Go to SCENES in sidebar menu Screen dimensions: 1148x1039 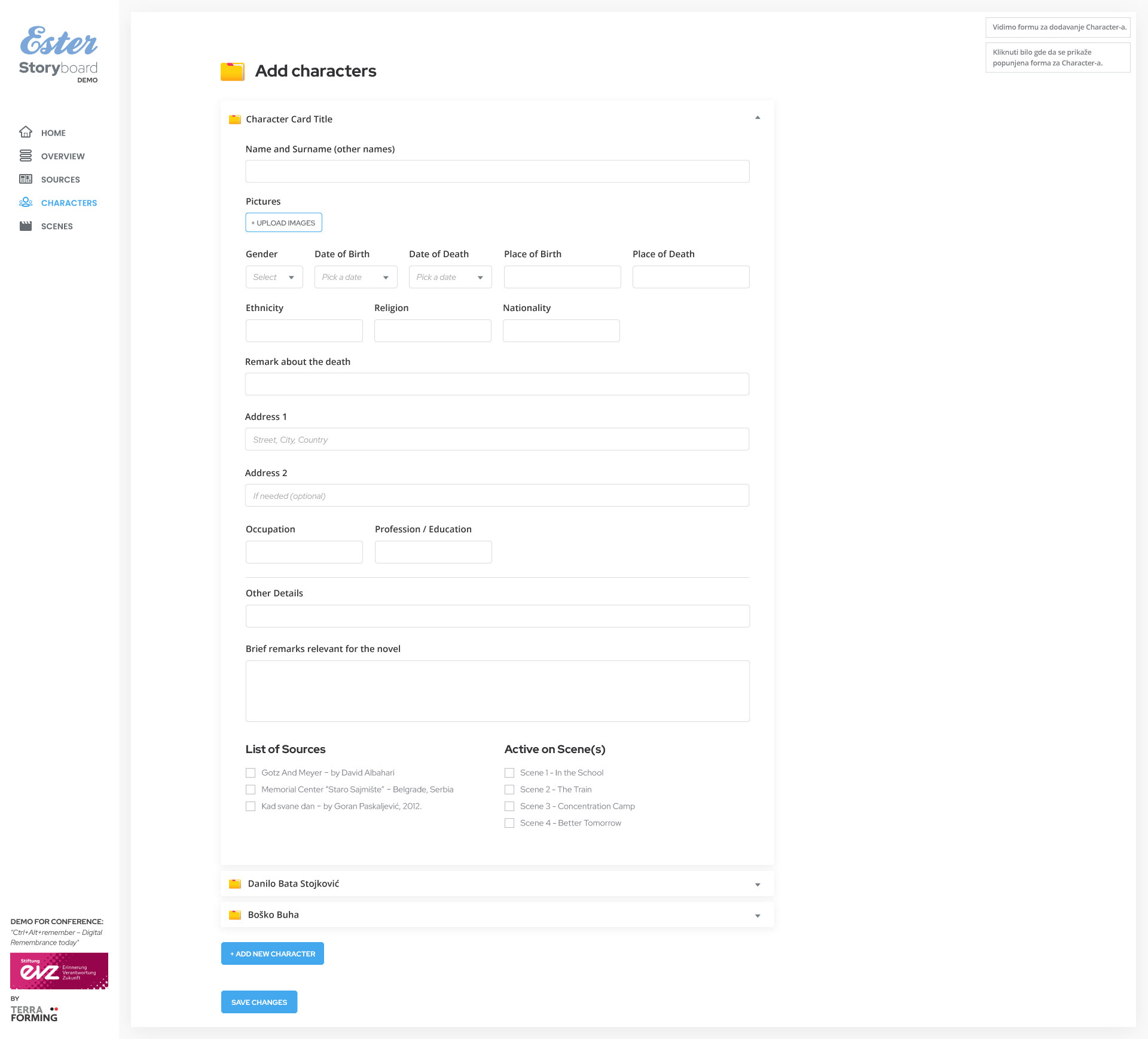pos(57,226)
